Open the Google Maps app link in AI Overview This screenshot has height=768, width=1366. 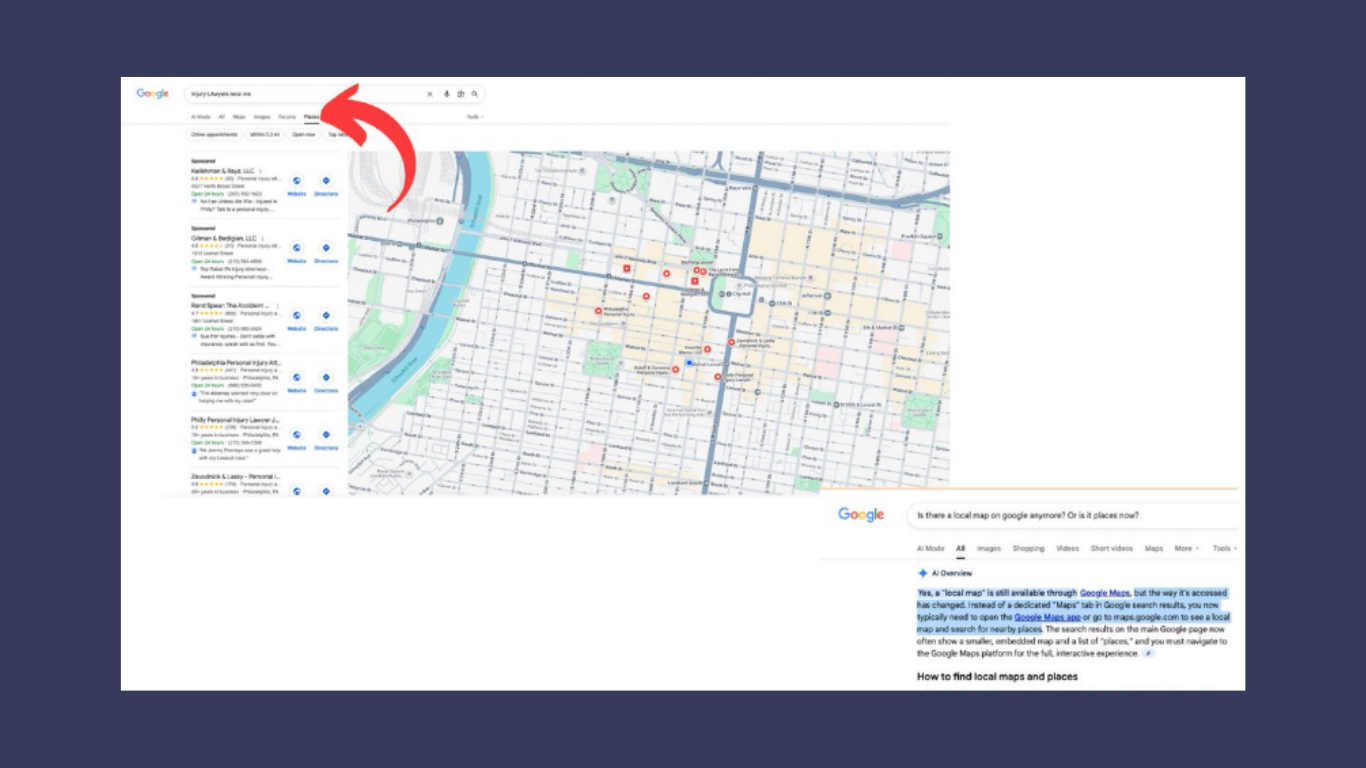point(1047,618)
